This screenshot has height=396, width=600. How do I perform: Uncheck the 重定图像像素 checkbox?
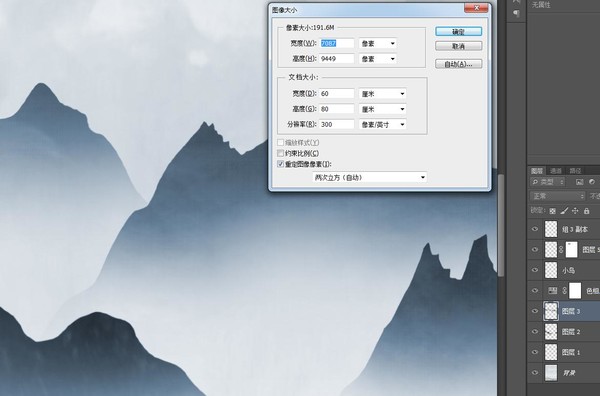280,164
